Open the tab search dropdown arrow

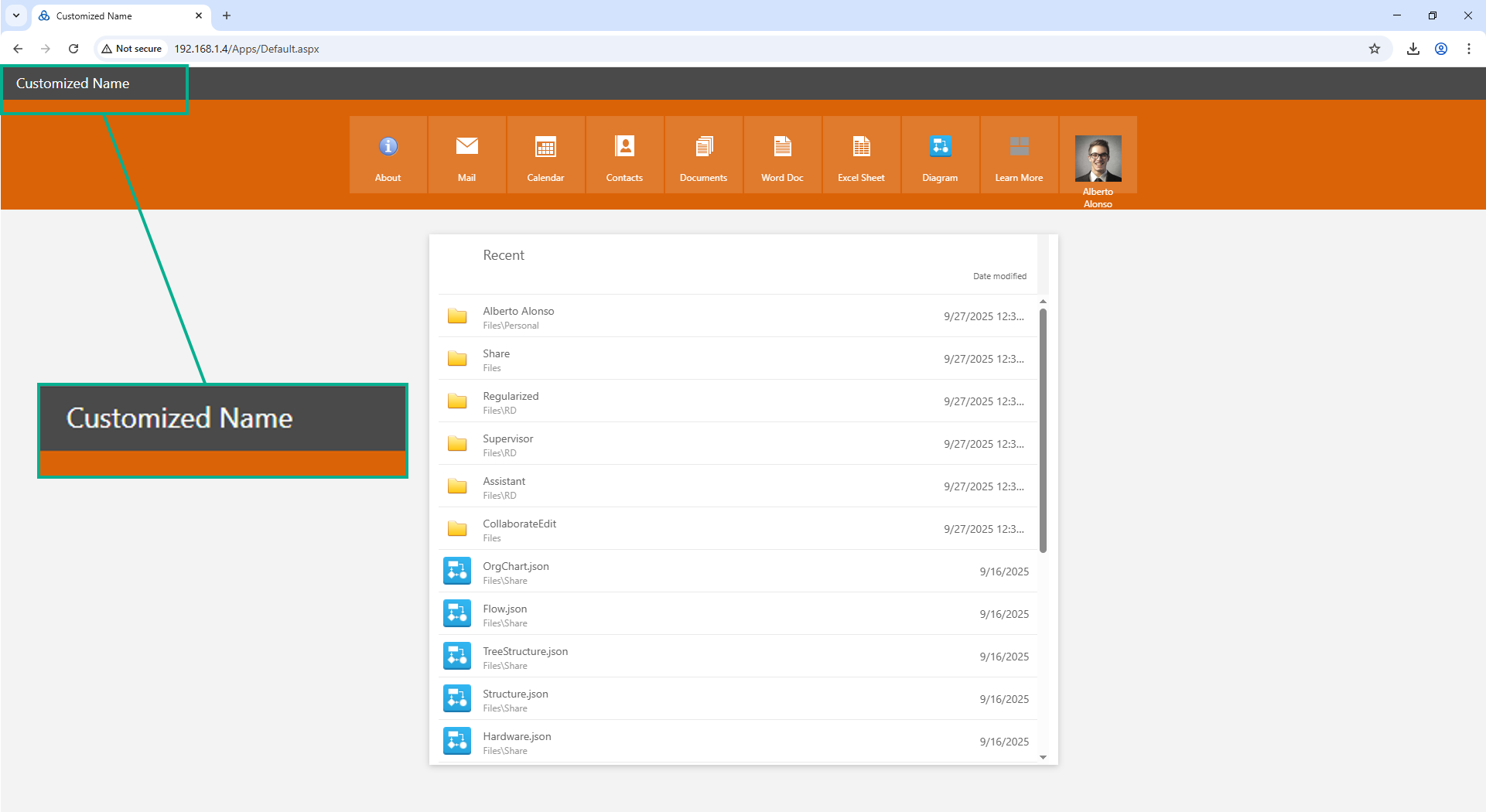tap(15, 15)
